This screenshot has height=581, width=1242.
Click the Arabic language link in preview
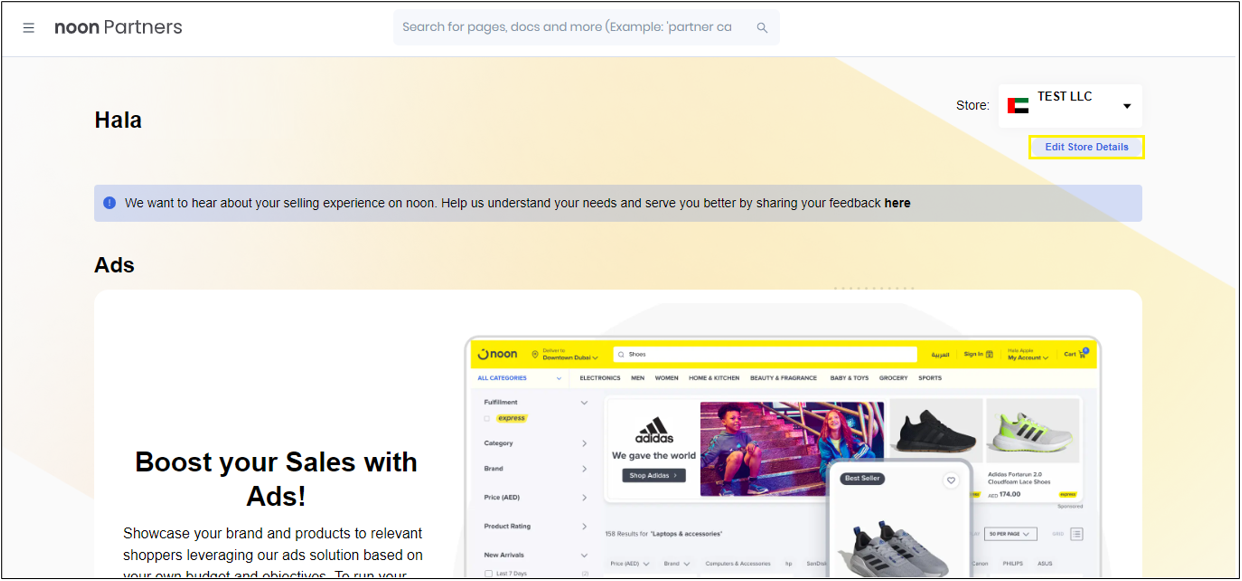pyautogui.click(x=940, y=355)
